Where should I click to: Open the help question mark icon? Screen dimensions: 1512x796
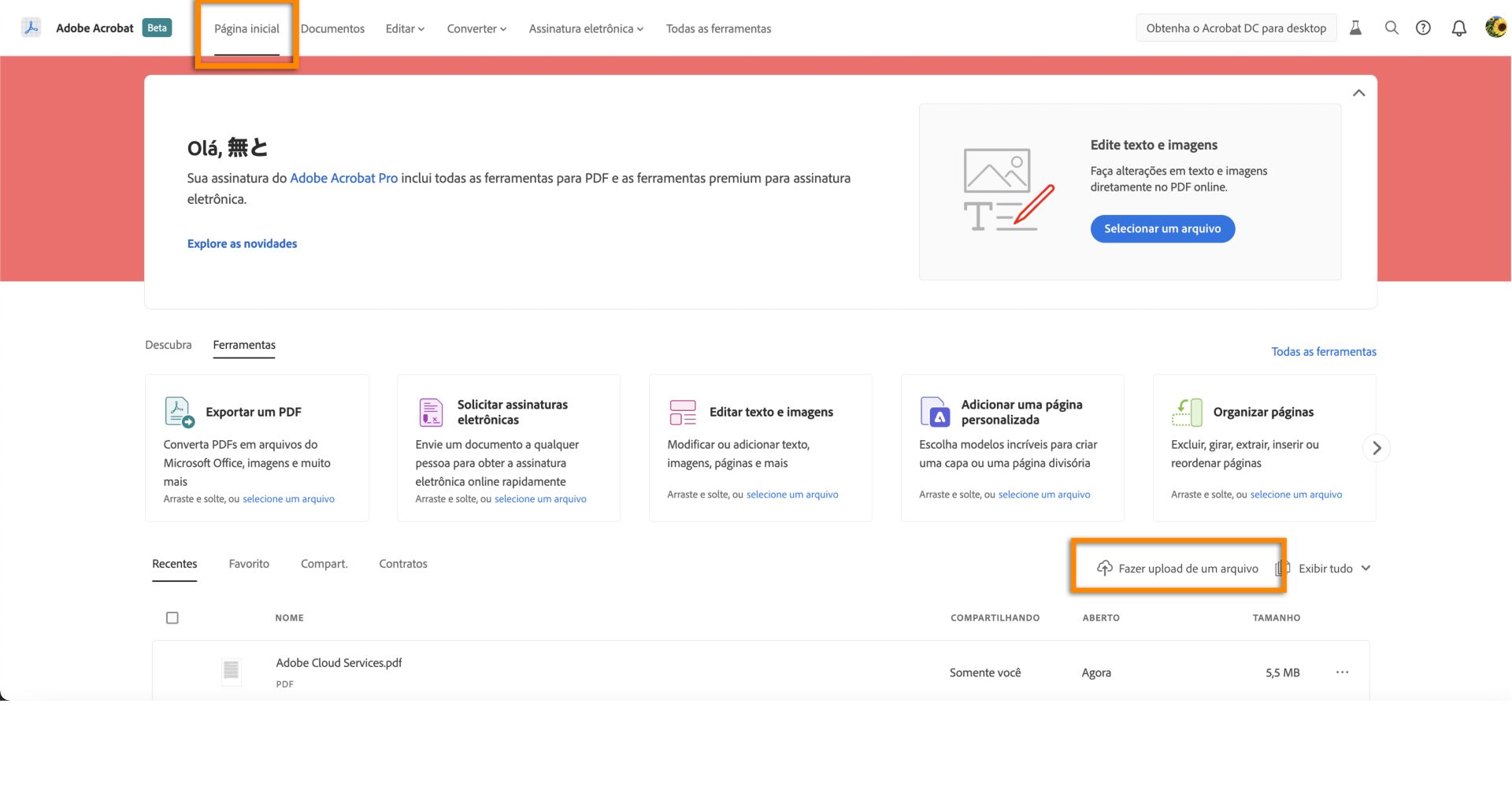pyautogui.click(x=1423, y=28)
